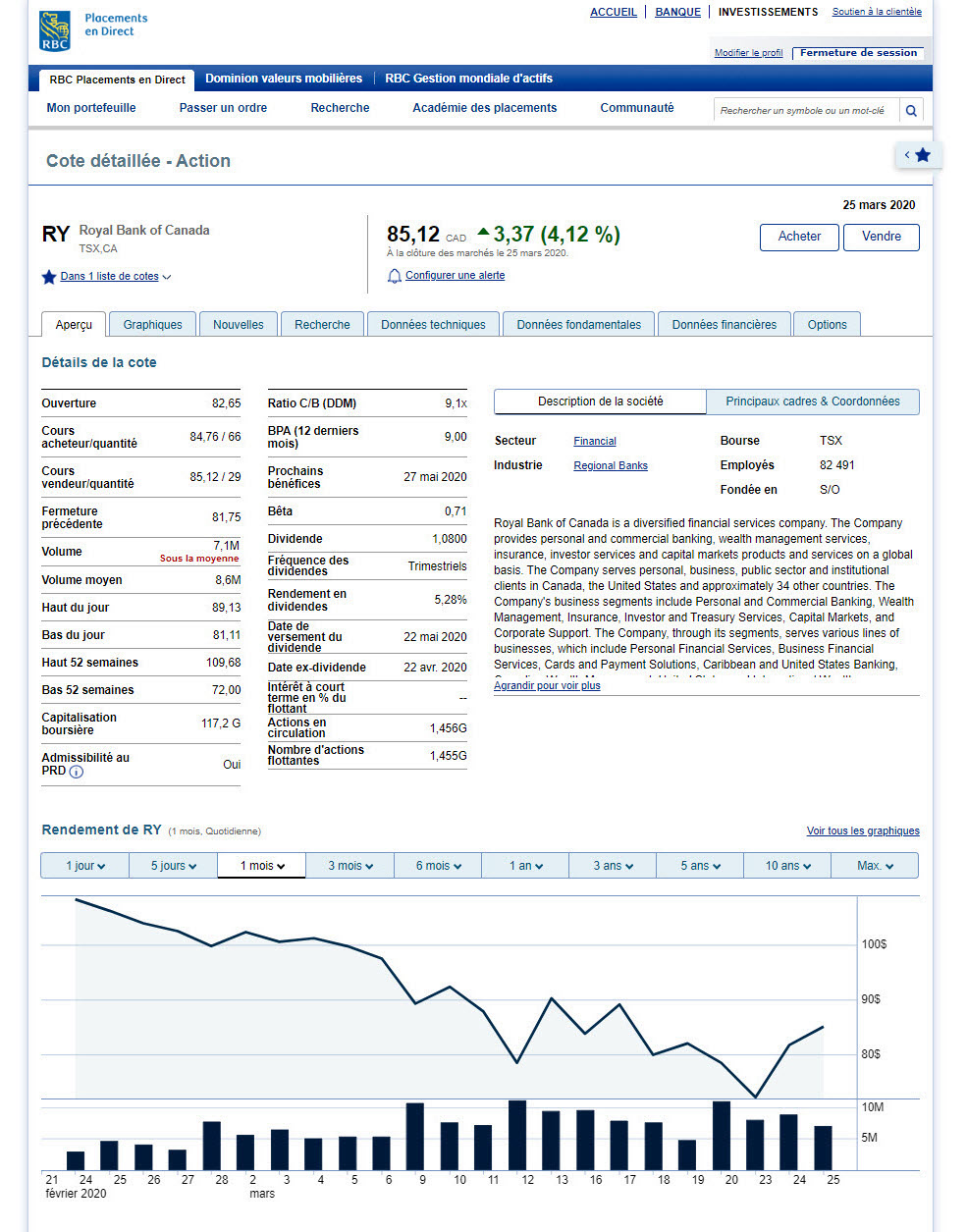Click the 82 491 employees value

pos(837,465)
